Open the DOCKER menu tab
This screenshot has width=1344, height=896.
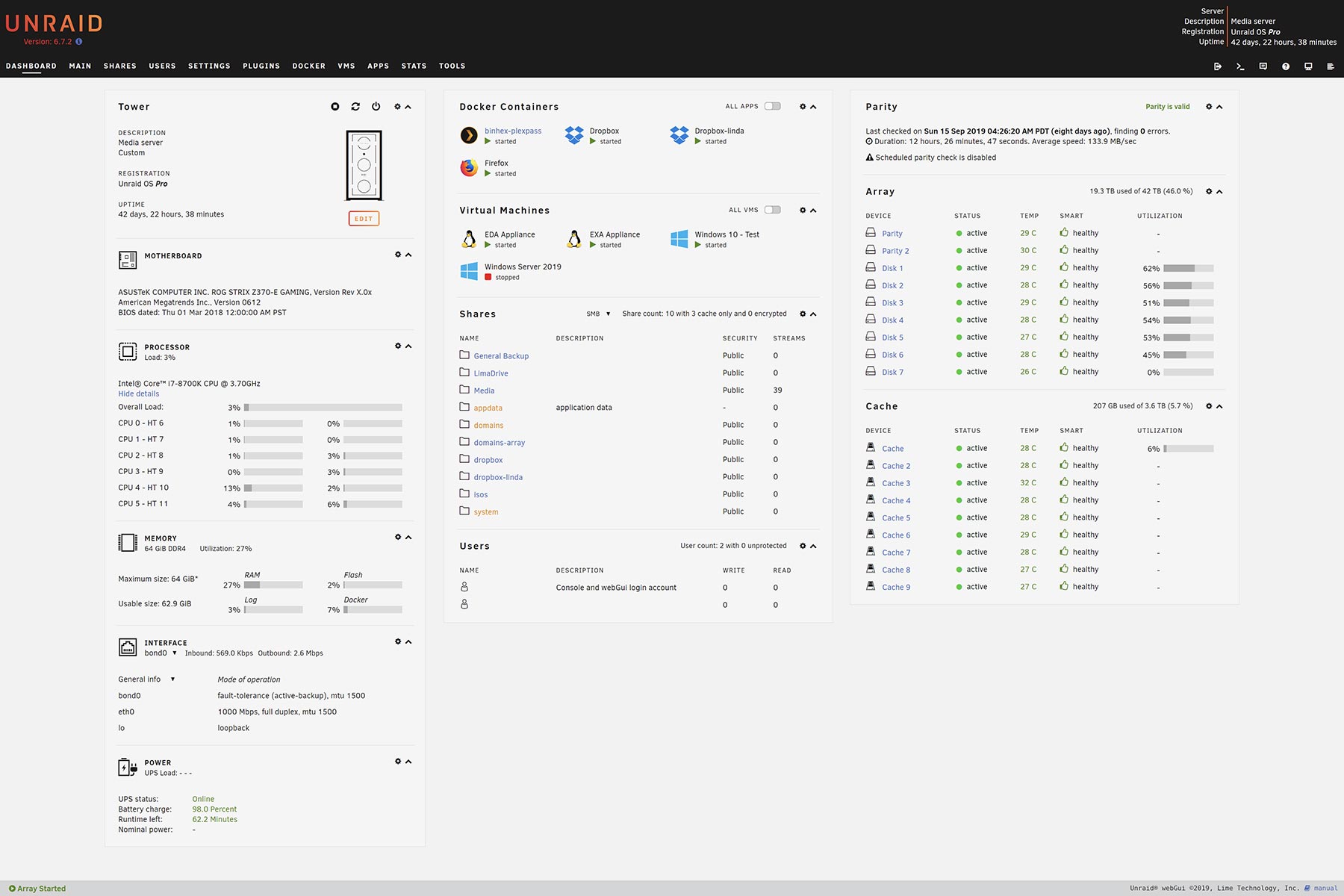pos(308,66)
